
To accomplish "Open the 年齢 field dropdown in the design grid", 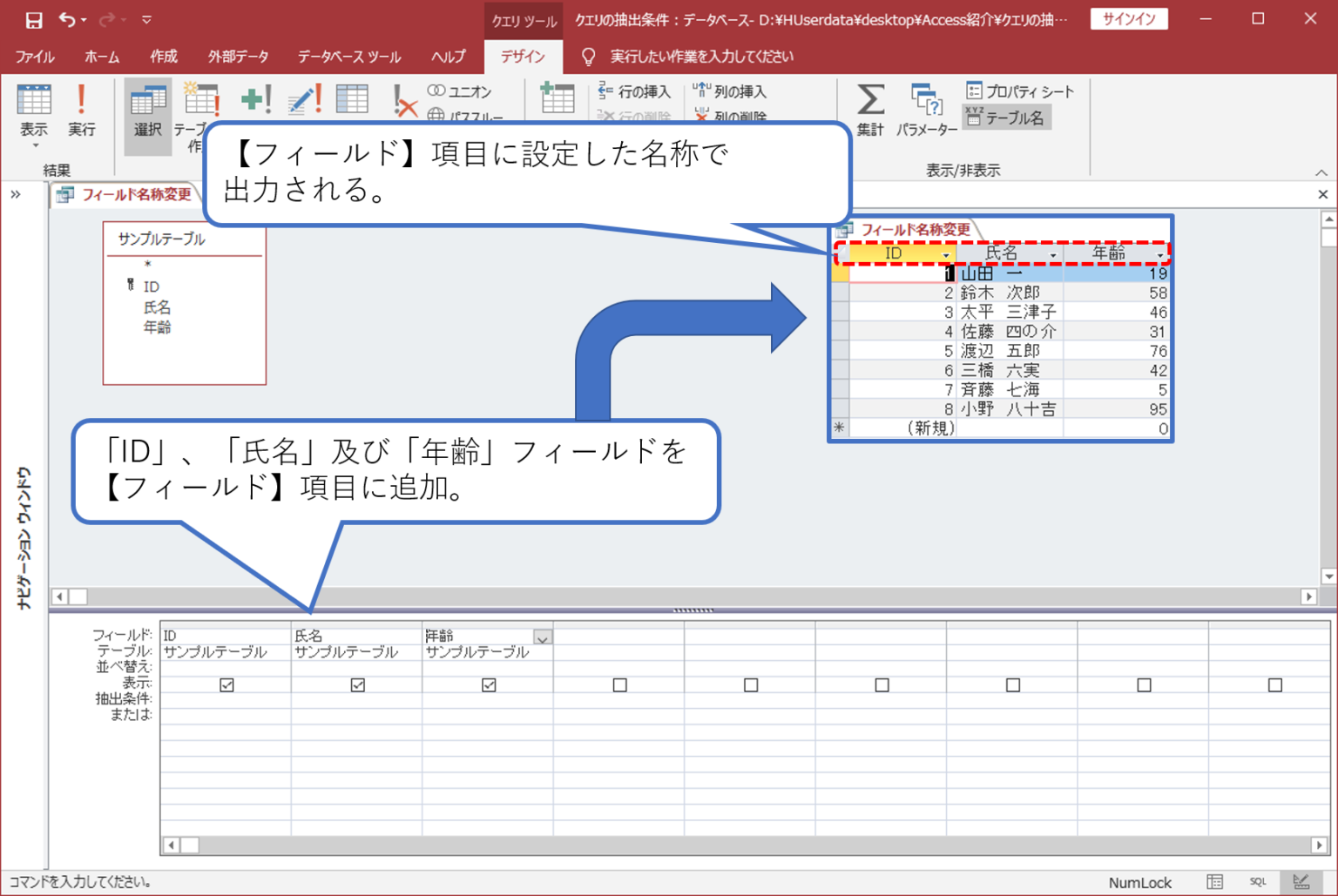I will click(543, 637).
